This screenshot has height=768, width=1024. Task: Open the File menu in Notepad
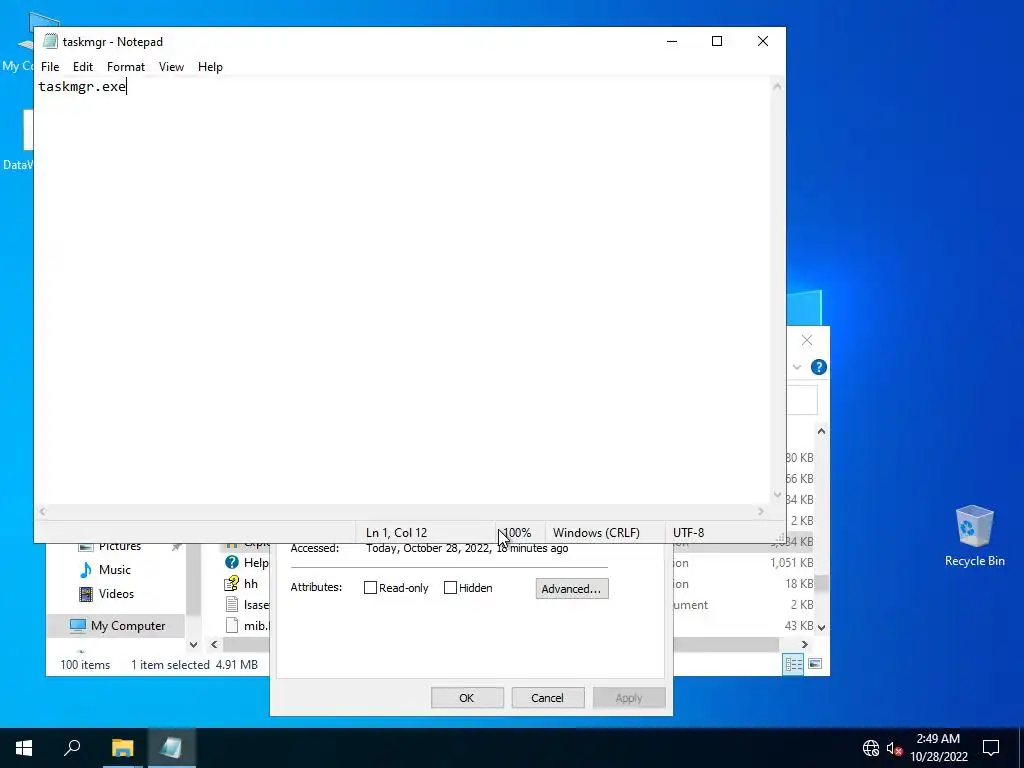pyautogui.click(x=50, y=67)
